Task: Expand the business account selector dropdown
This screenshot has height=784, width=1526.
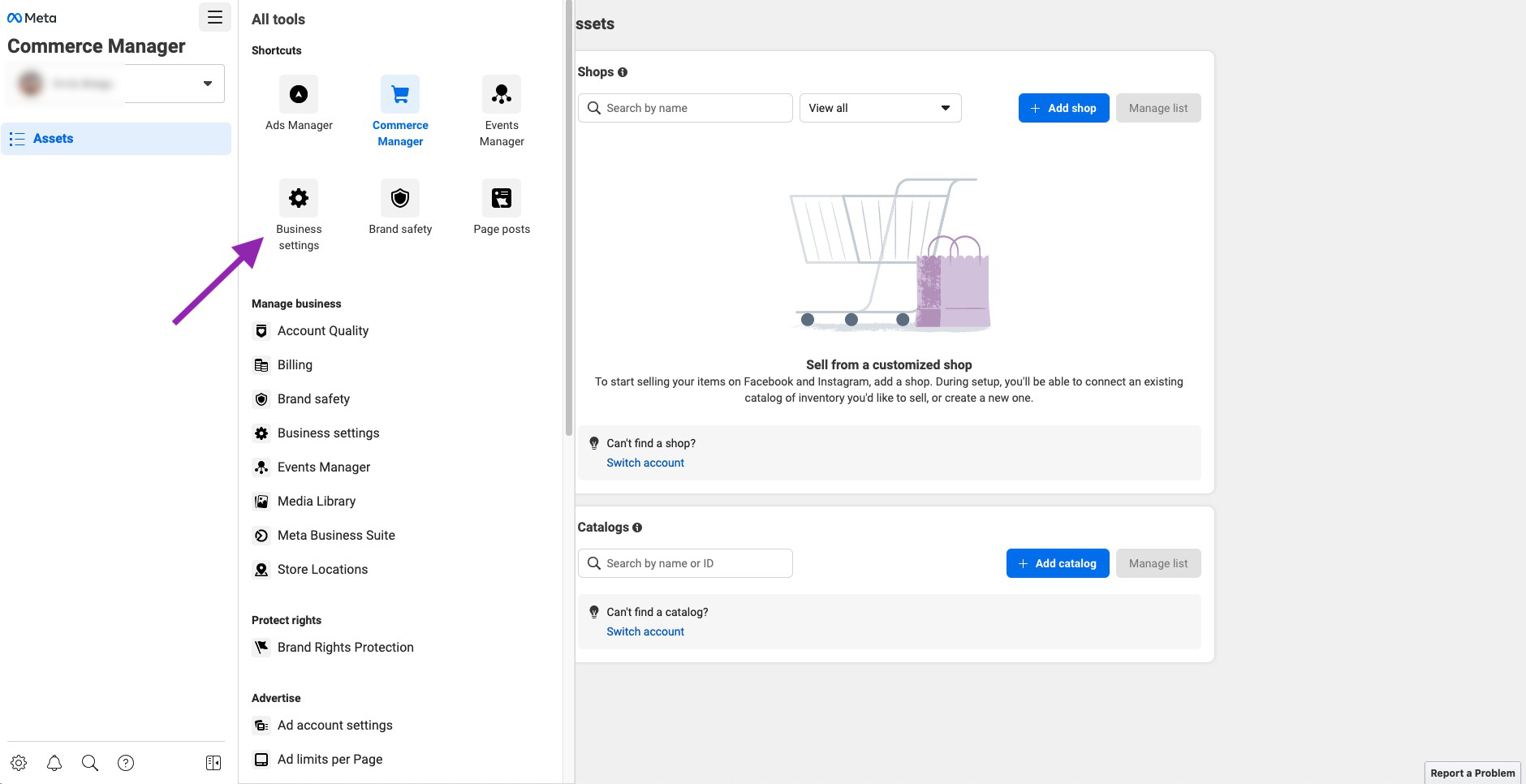Action: click(115, 84)
